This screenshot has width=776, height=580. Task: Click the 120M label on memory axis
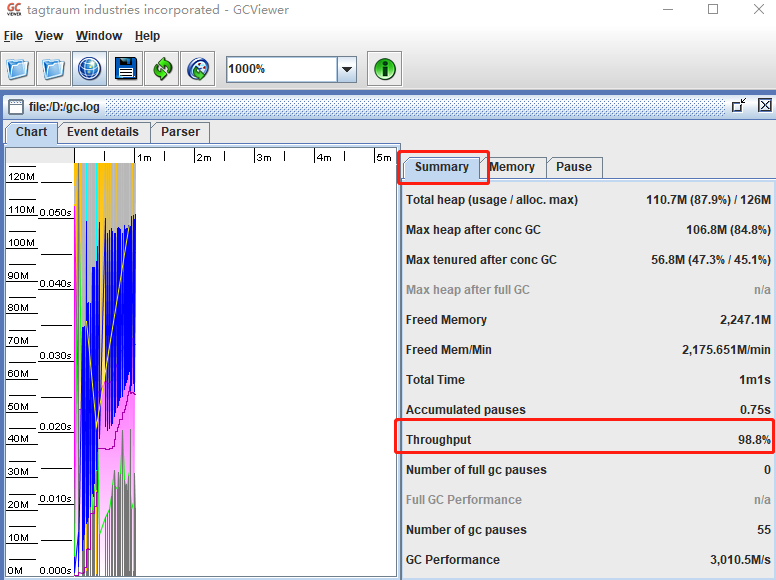tap(21, 177)
